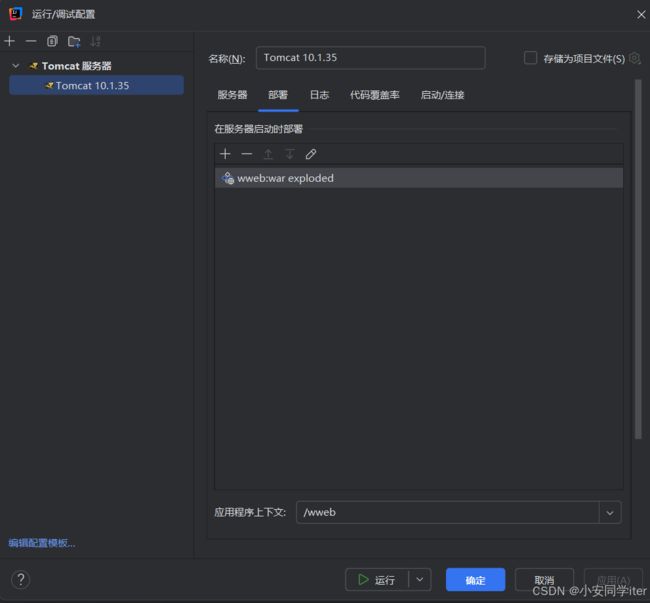The height and width of the screenshot is (603, 650).
Task: Remove the selected run configuration
Action: (31, 41)
